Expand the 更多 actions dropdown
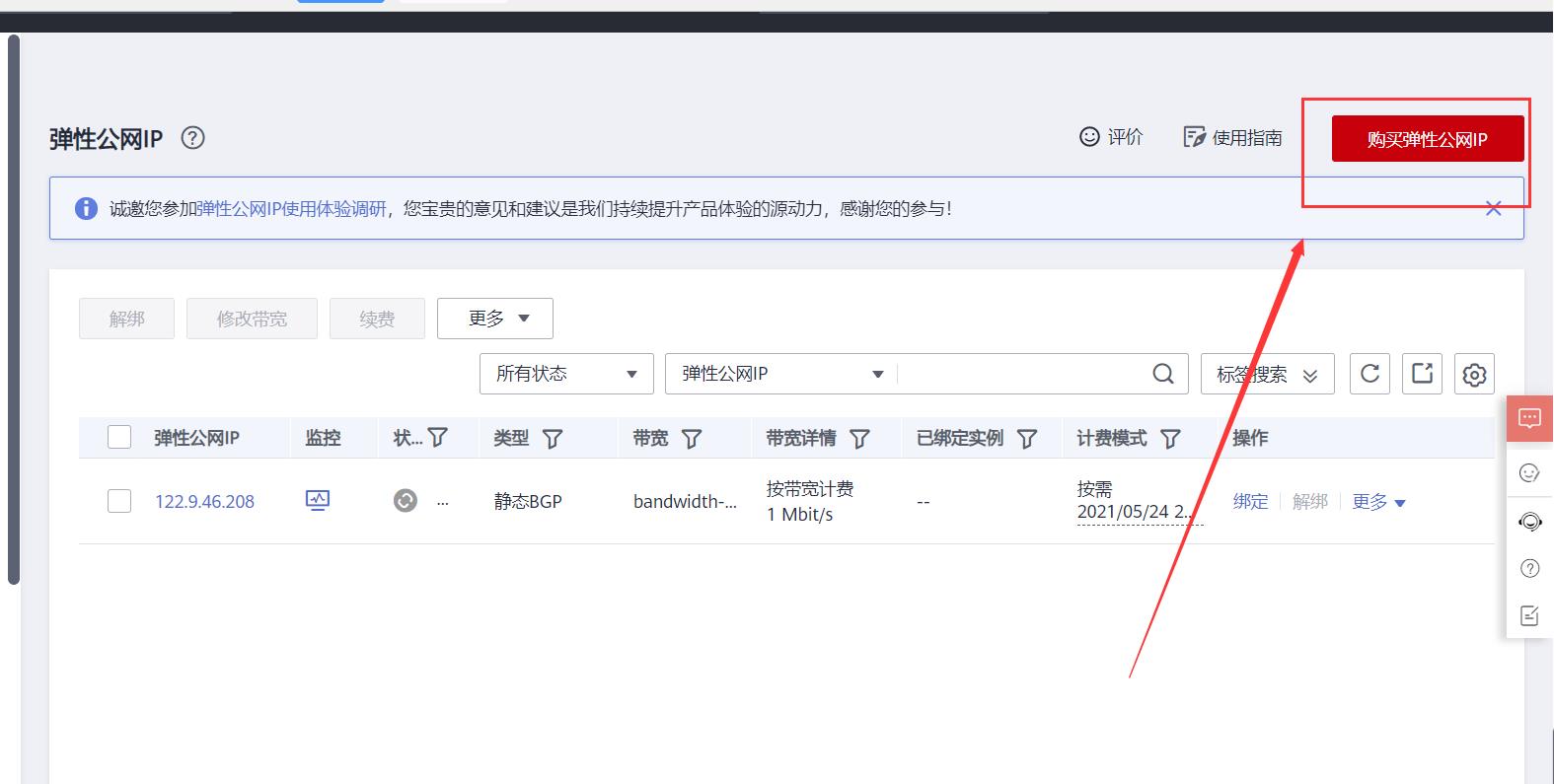 click(x=495, y=319)
